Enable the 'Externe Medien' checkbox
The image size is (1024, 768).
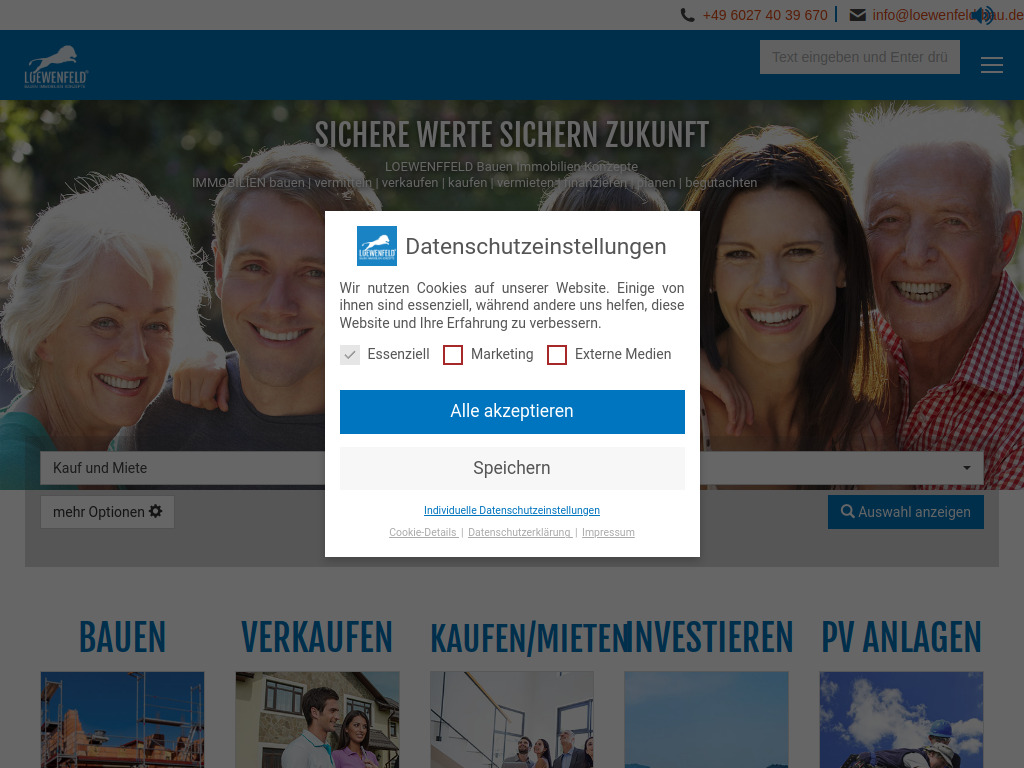point(557,354)
